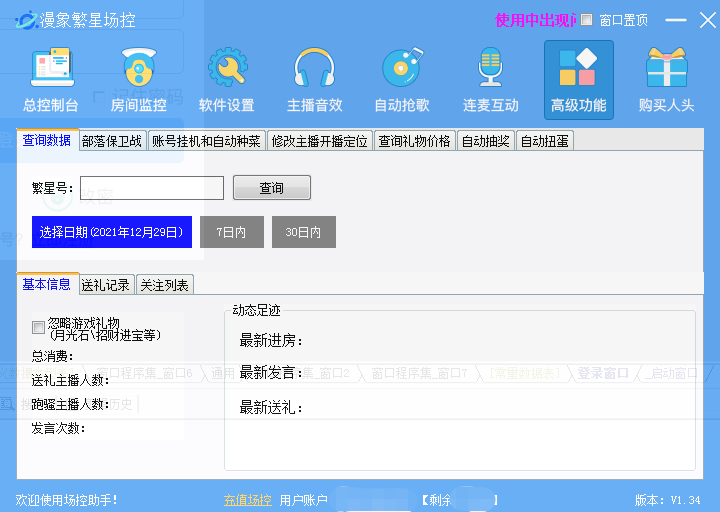Click the 最新发言 label
This screenshot has height=512, width=720.
pyautogui.click(x=271, y=372)
